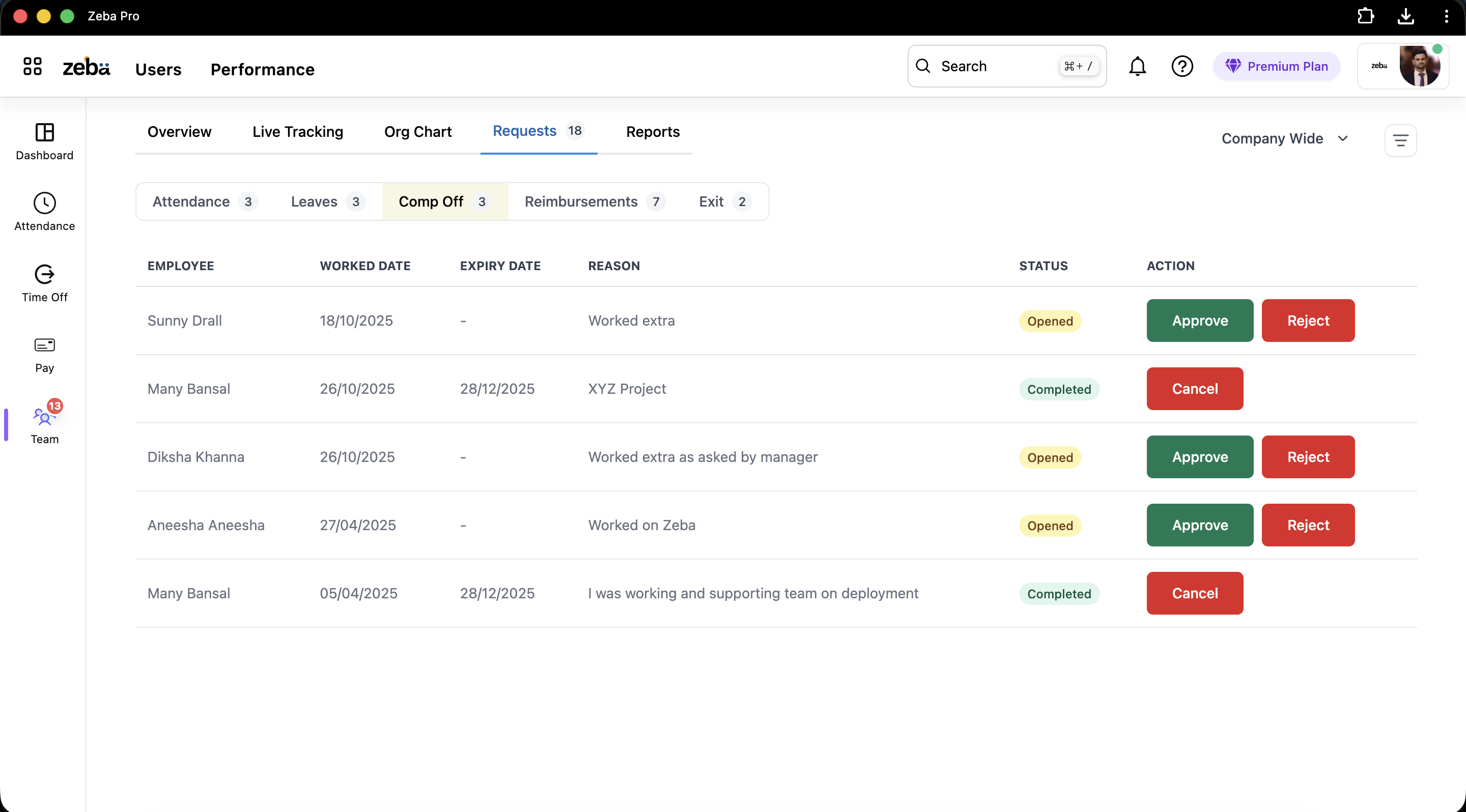Click worked date 18/10/2025

click(356, 321)
